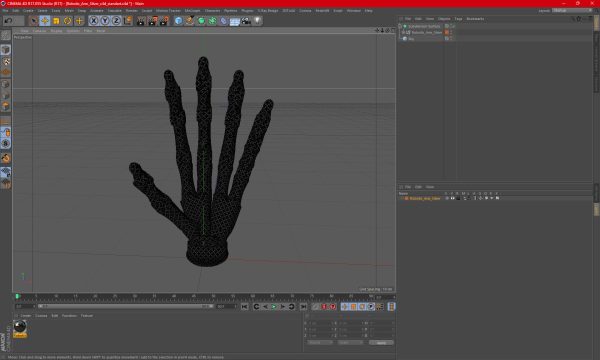
Task: Open the main File menu
Action: [5, 11]
